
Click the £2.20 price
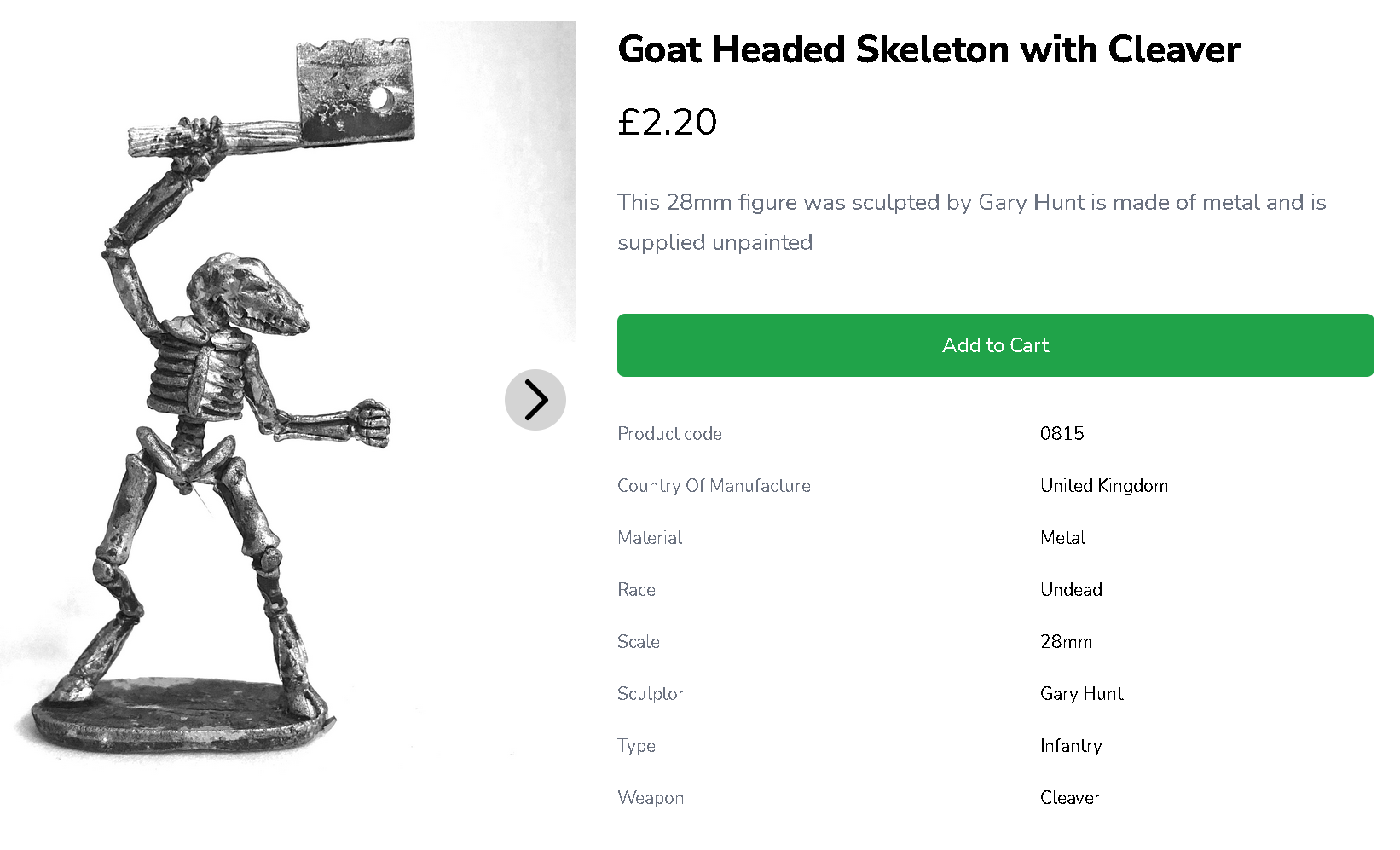coord(667,122)
